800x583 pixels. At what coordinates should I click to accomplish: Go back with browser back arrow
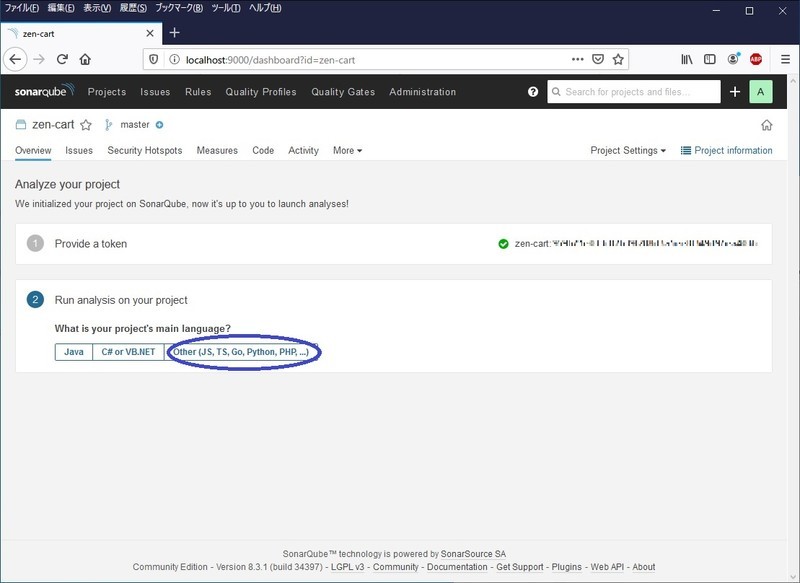pyautogui.click(x=15, y=60)
